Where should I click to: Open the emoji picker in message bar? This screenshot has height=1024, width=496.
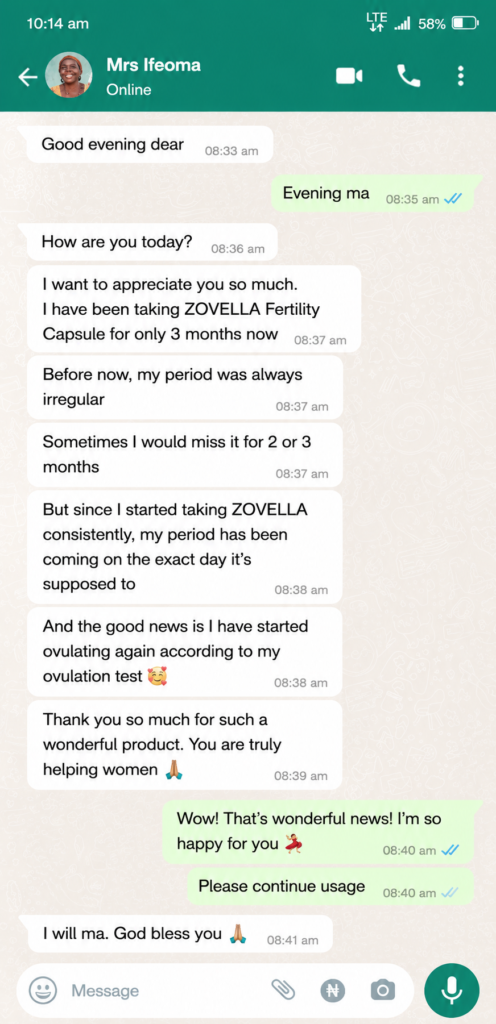(x=43, y=991)
